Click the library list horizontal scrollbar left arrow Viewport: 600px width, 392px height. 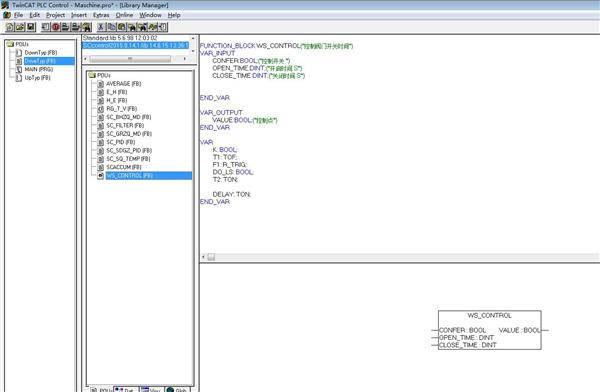[x=86, y=59]
